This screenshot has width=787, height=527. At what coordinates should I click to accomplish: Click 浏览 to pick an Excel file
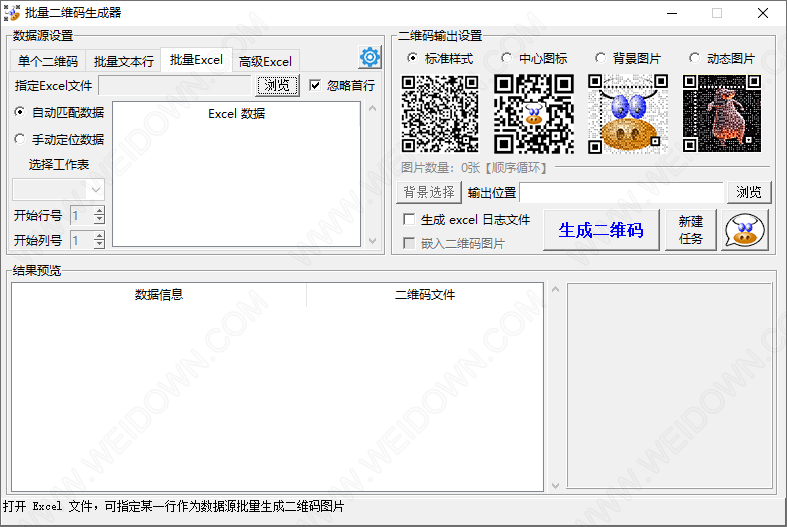pos(278,85)
